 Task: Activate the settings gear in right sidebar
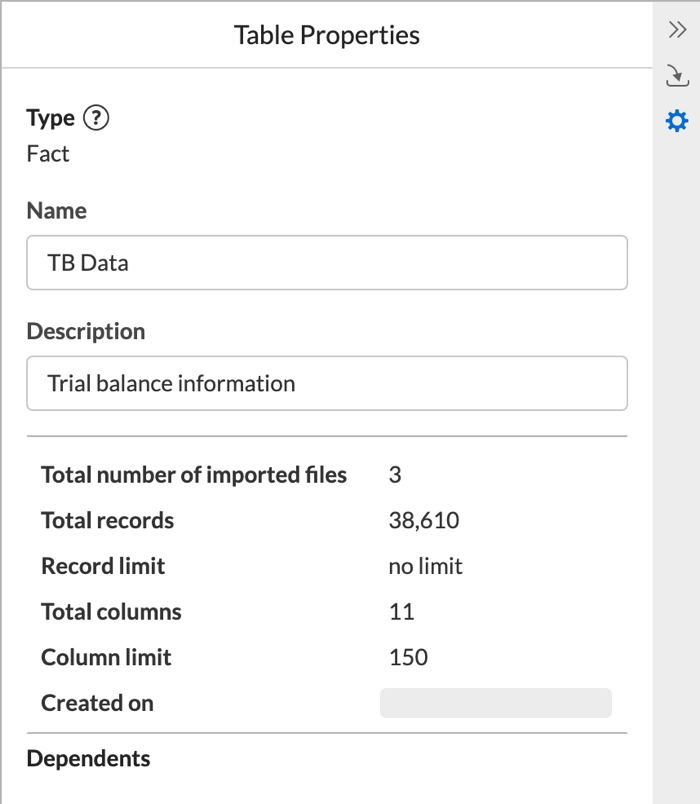pyautogui.click(x=677, y=120)
